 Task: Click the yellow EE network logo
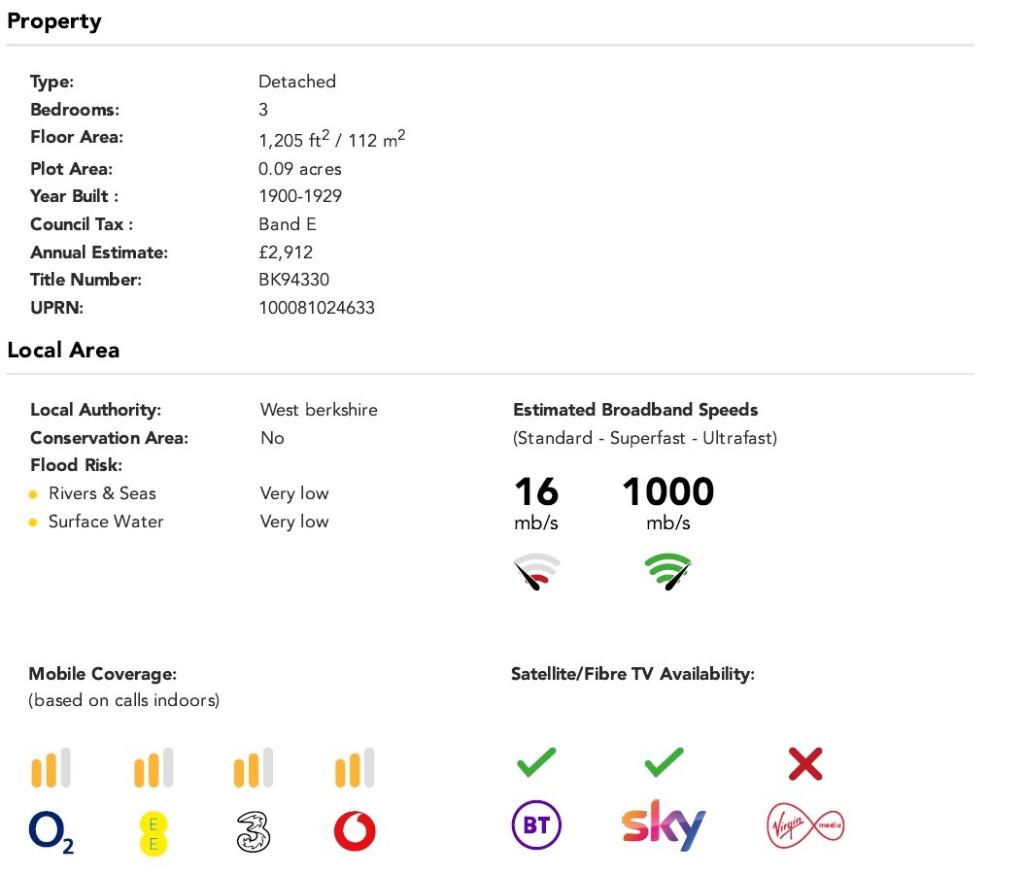(x=153, y=833)
